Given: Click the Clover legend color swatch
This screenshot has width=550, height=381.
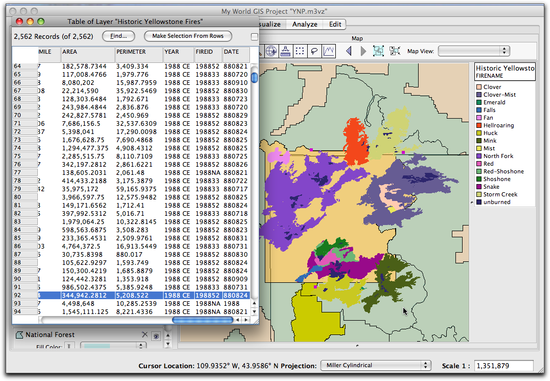Looking at the screenshot, I should tap(479, 87).
